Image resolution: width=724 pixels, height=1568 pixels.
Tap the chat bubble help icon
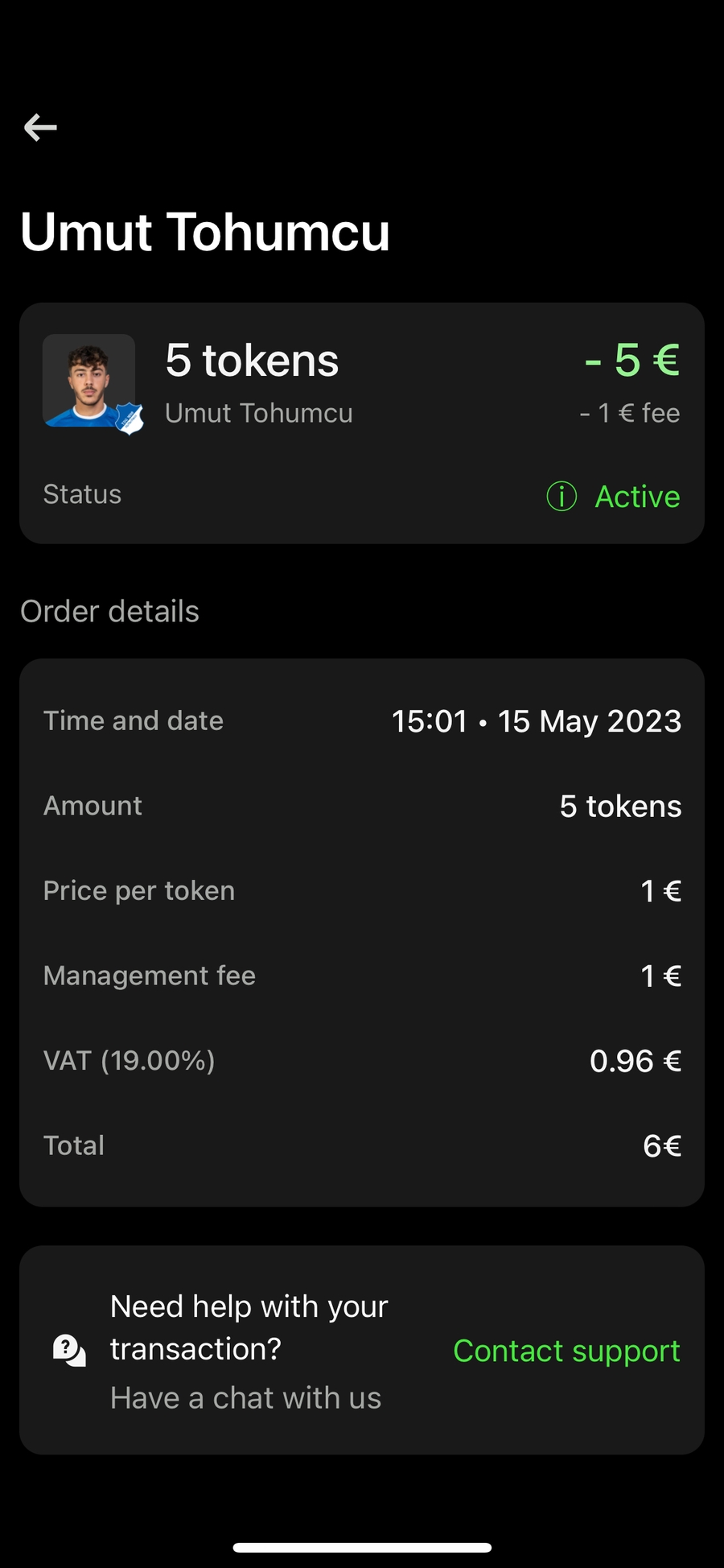tap(69, 1350)
